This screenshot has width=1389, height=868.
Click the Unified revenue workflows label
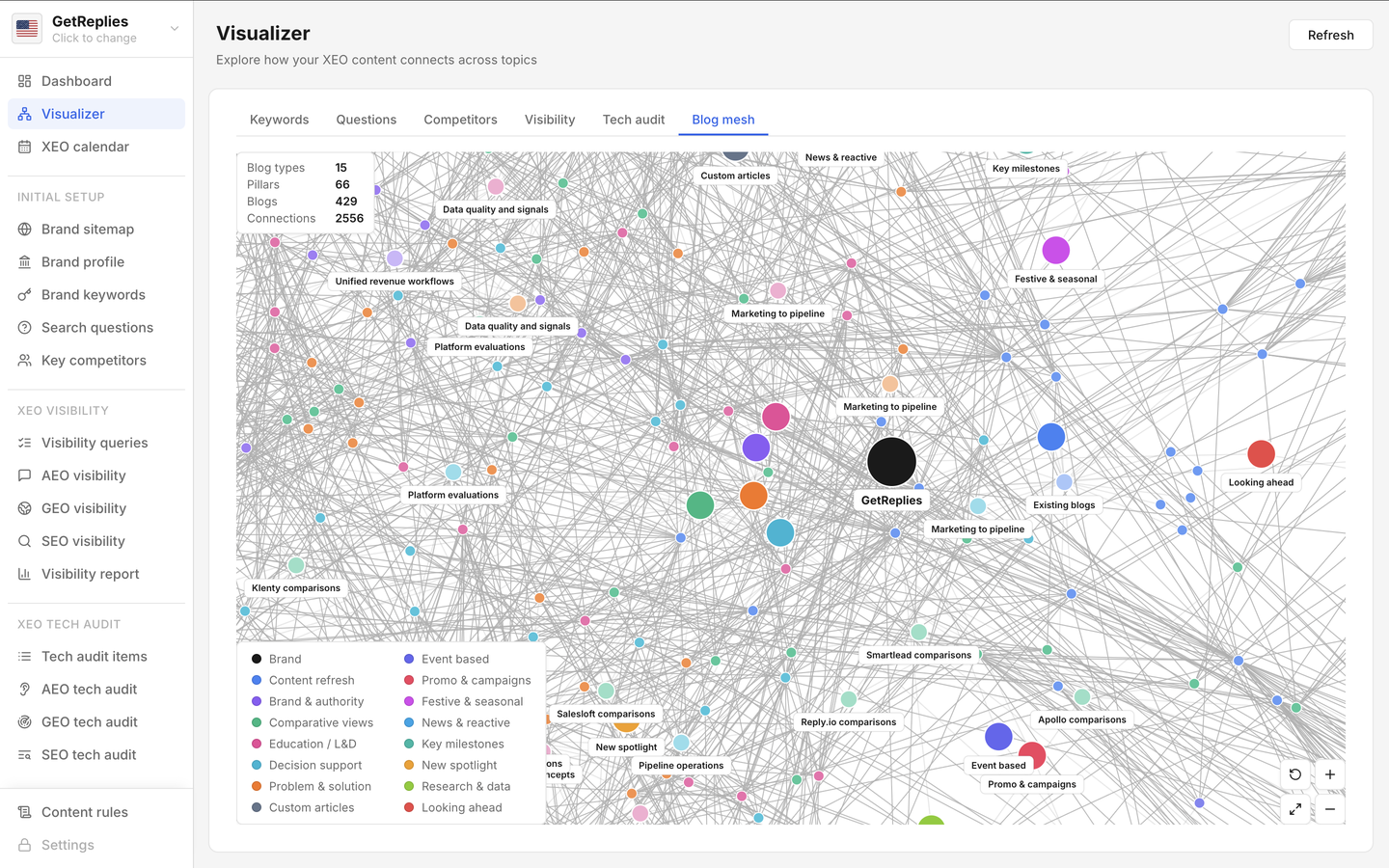[x=395, y=282]
